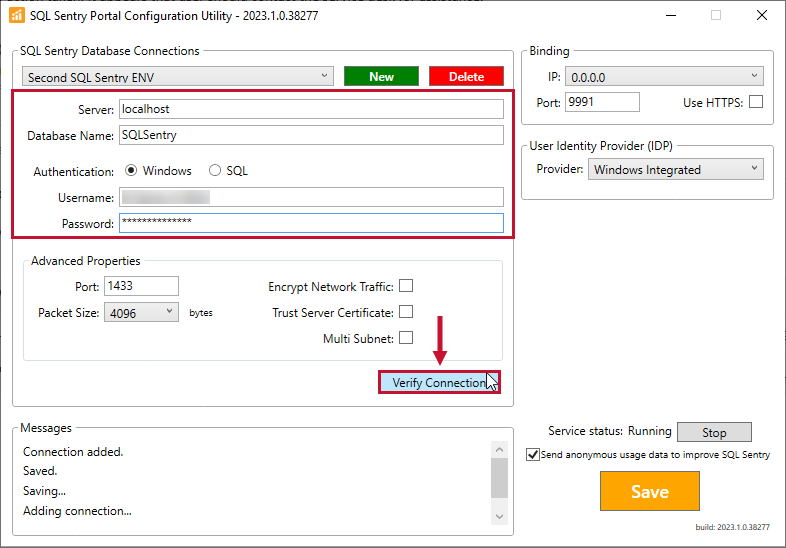
Task: Click the orange Save button
Action: click(650, 491)
